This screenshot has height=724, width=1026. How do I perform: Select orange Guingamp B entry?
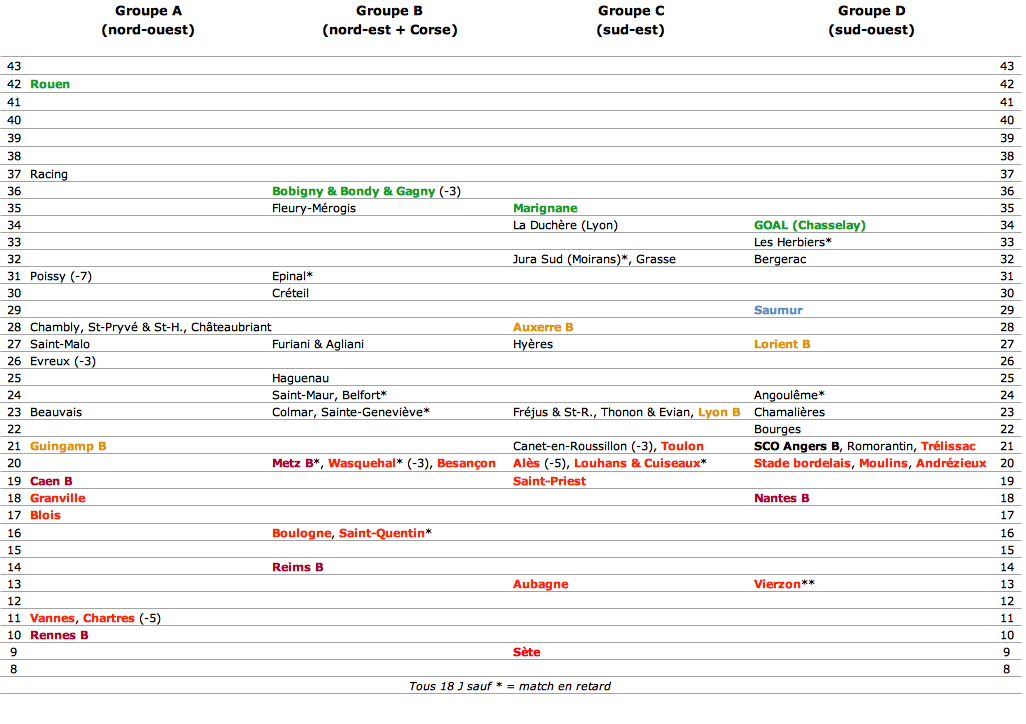coord(68,446)
